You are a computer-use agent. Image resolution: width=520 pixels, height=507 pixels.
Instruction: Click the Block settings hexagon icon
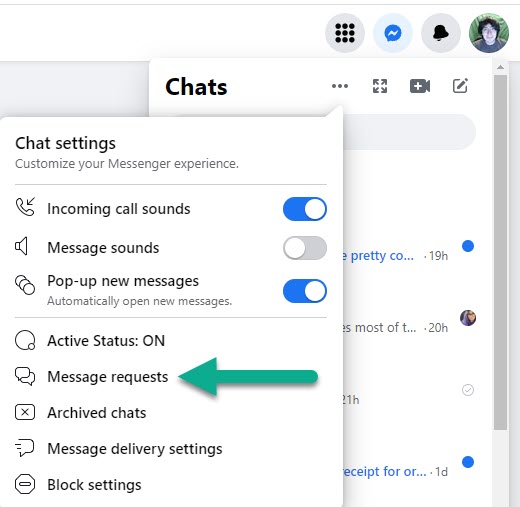(x=25, y=484)
